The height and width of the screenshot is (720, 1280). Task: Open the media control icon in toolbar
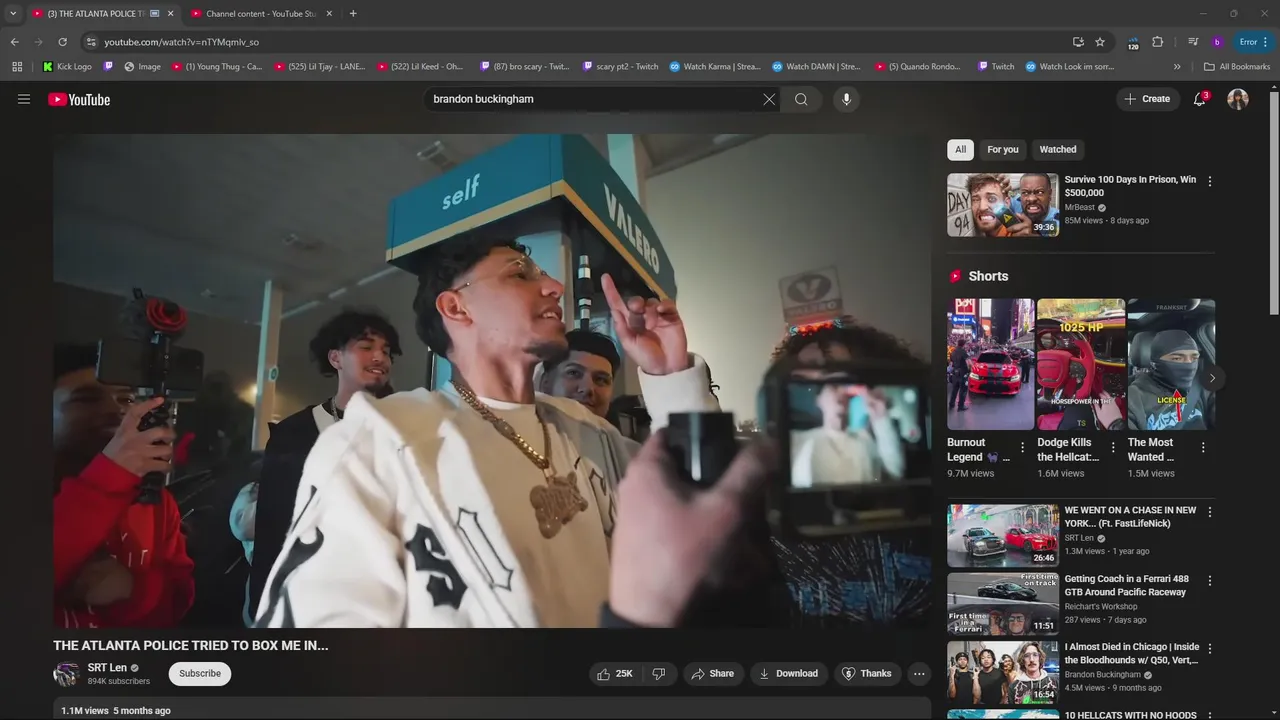click(x=1193, y=42)
